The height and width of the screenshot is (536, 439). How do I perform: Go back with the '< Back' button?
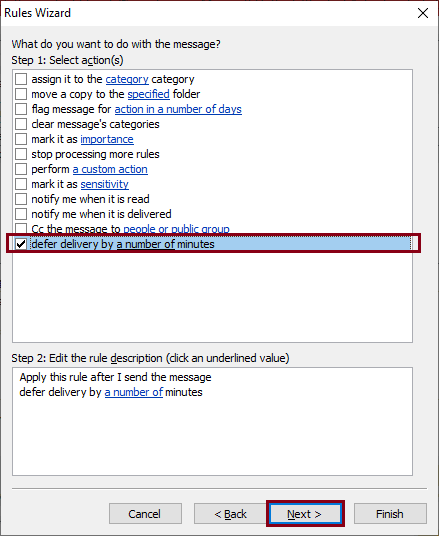coord(230,513)
